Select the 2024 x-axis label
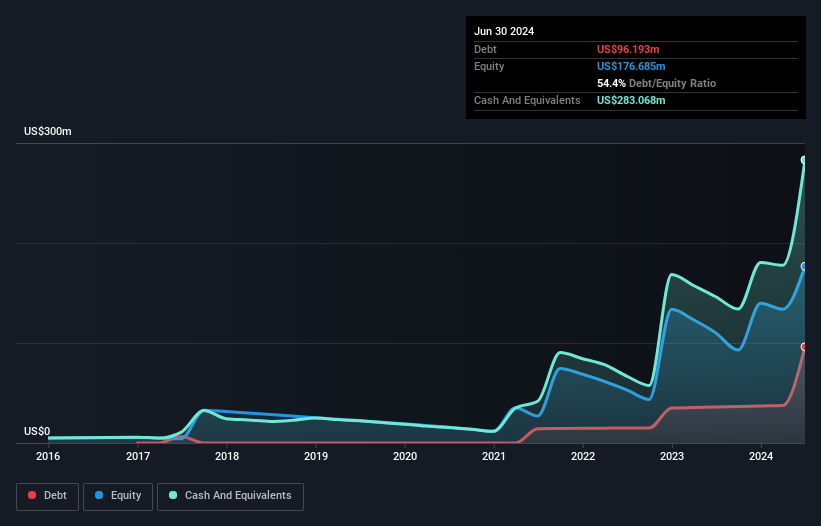 point(761,456)
